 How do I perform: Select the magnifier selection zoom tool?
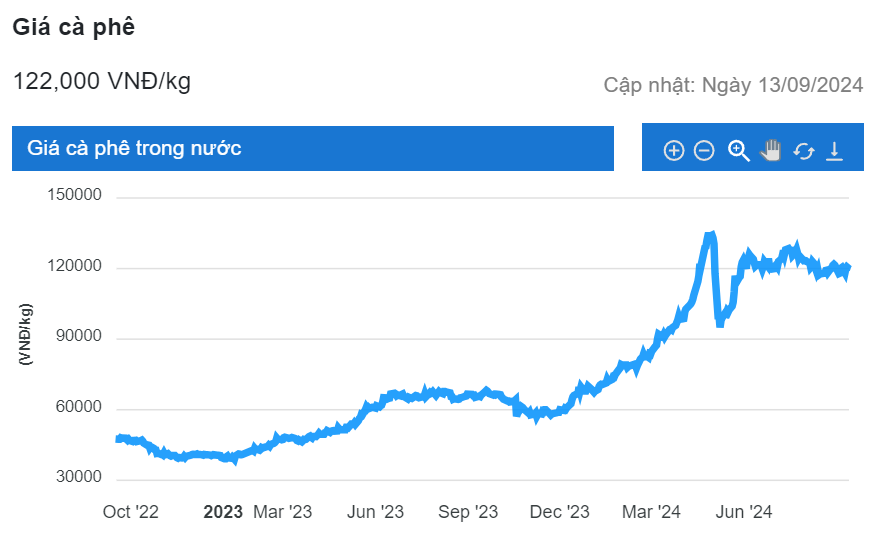pyautogui.click(x=738, y=151)
